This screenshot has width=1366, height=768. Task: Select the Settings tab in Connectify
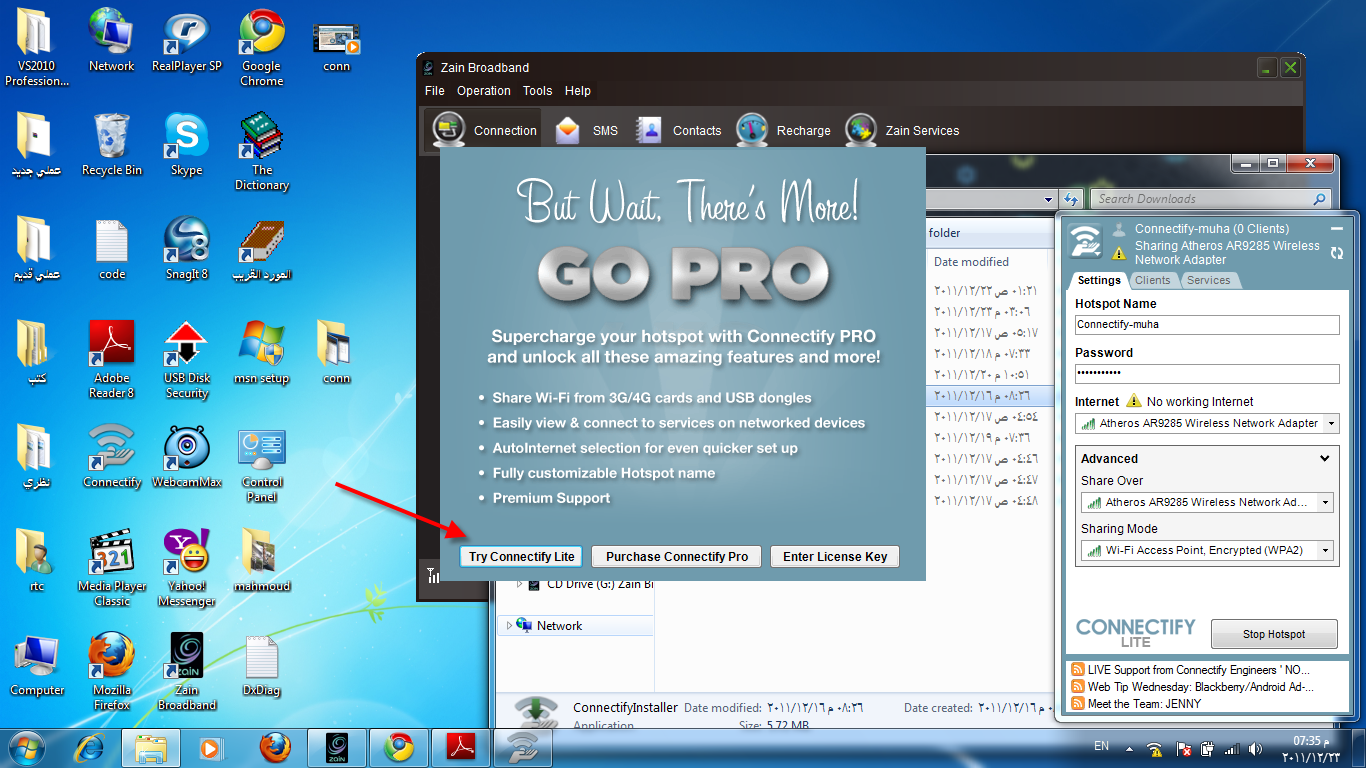(x=1099, y=280)
